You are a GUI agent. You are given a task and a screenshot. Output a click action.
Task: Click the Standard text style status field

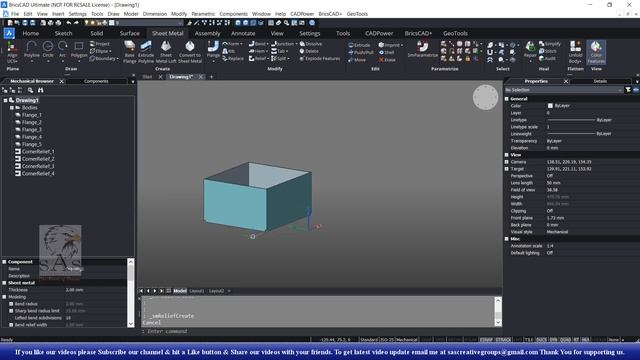pyautogui.click(x=369, y=340)
